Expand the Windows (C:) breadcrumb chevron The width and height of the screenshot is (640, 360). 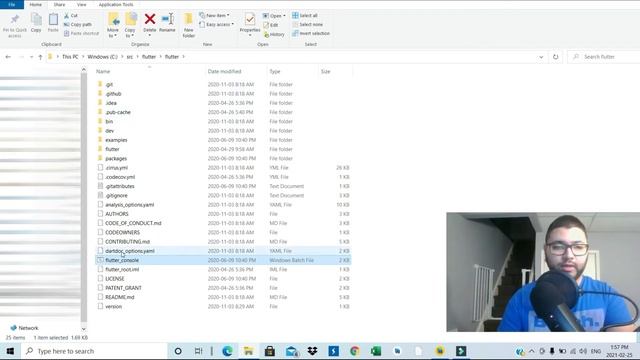(122, 57)
